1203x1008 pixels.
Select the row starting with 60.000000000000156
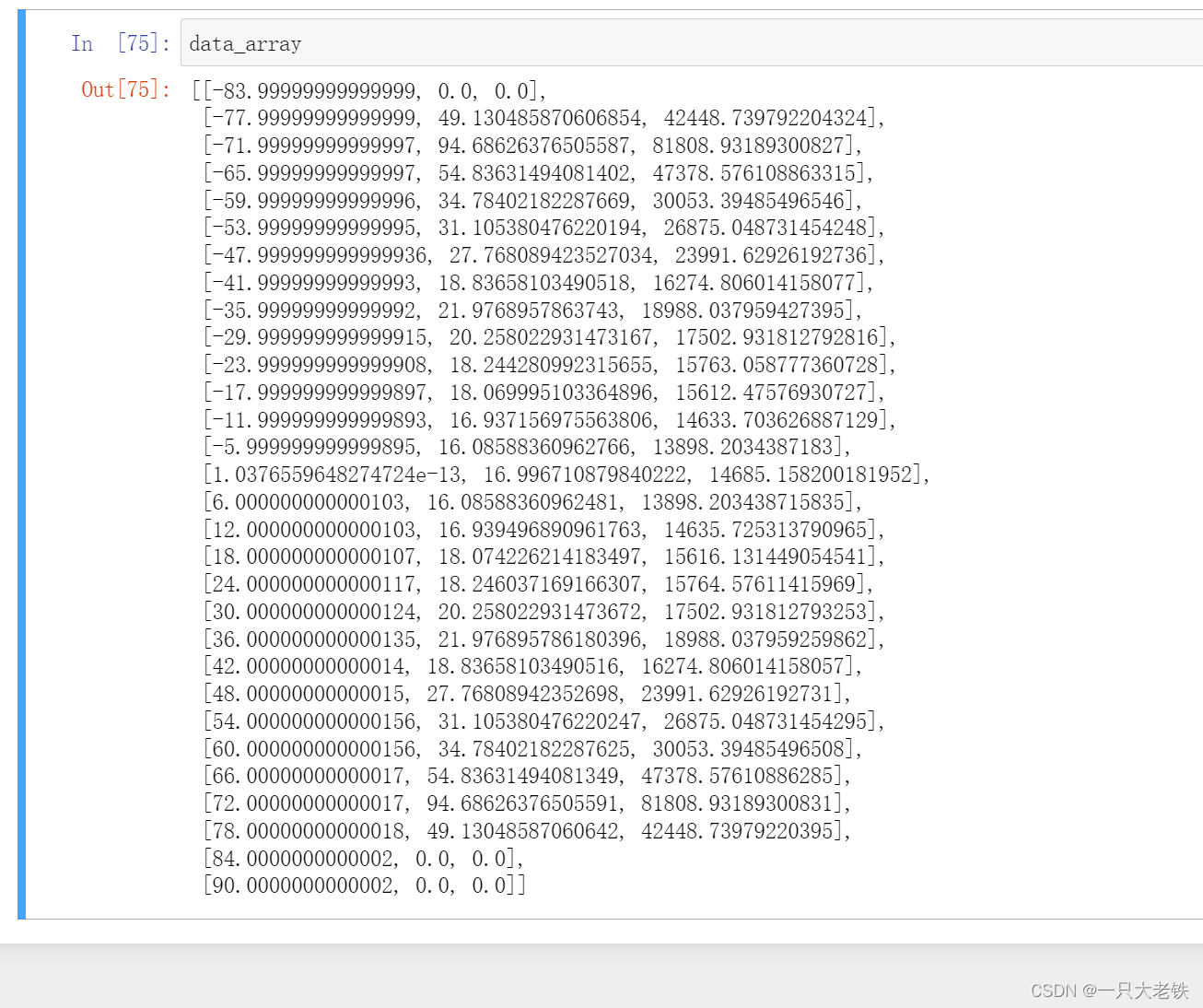coord(533,749)
